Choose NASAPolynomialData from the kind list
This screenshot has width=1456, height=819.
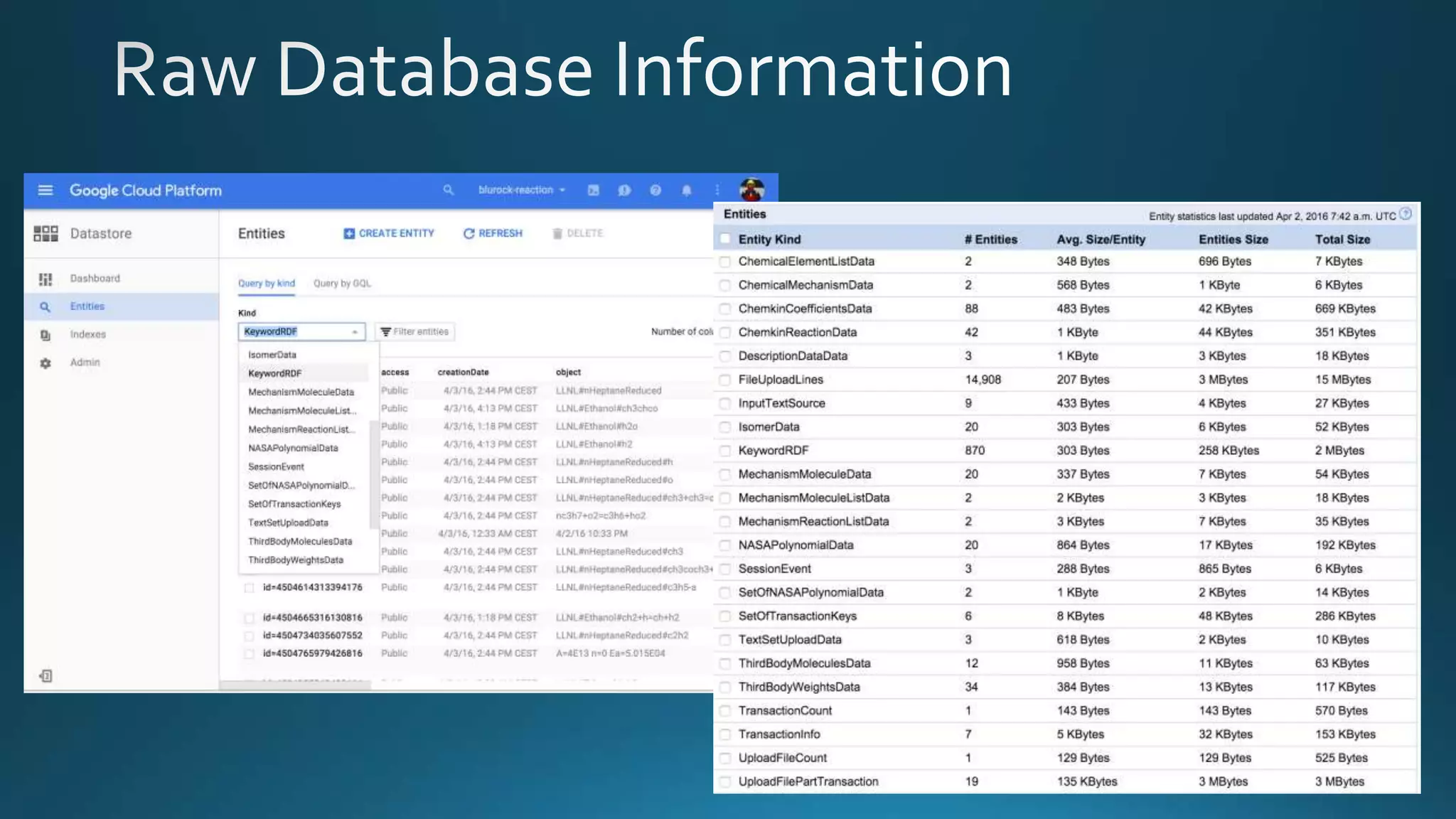(x=293, y=449)
